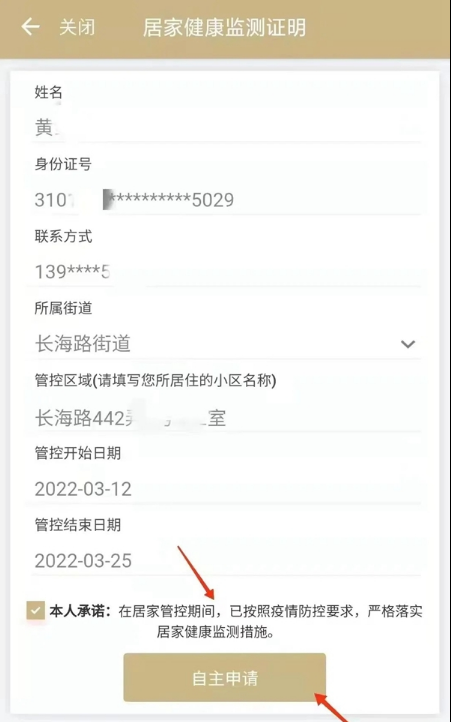Click the 关闭 close link

coord(77,27)
